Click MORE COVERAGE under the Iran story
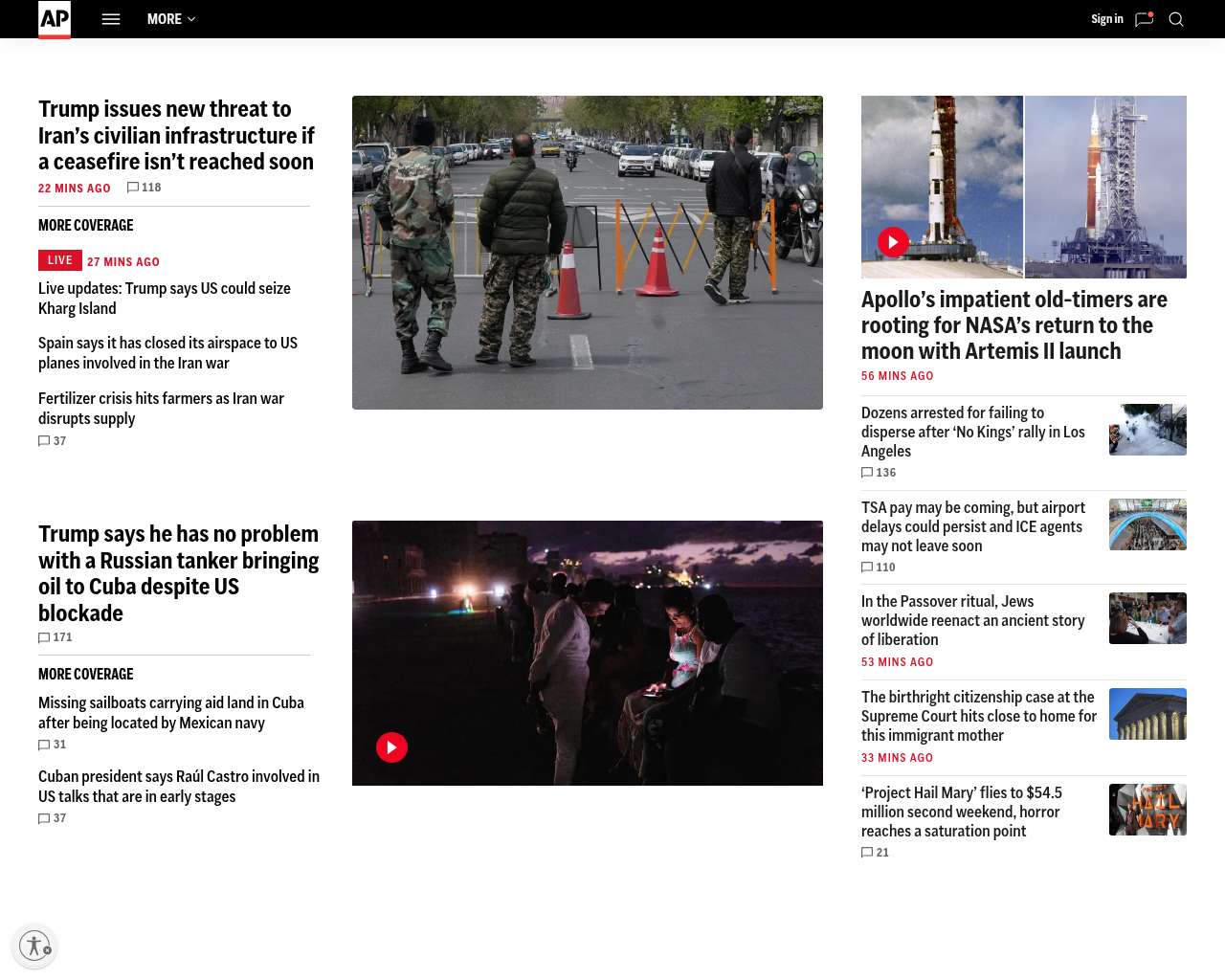Viewport: 1225px width, 980px height. 86,226
